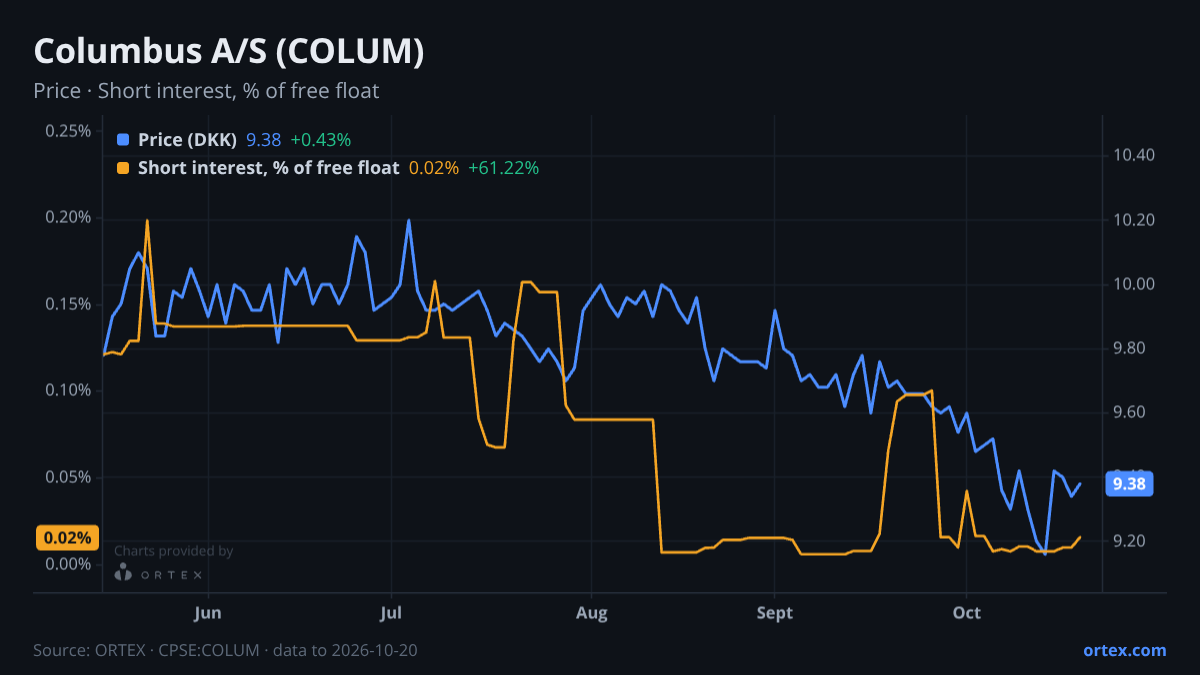1200x675 pixels.
Task: Click the 10.00 right axis label
Action: pos(1132,284)
